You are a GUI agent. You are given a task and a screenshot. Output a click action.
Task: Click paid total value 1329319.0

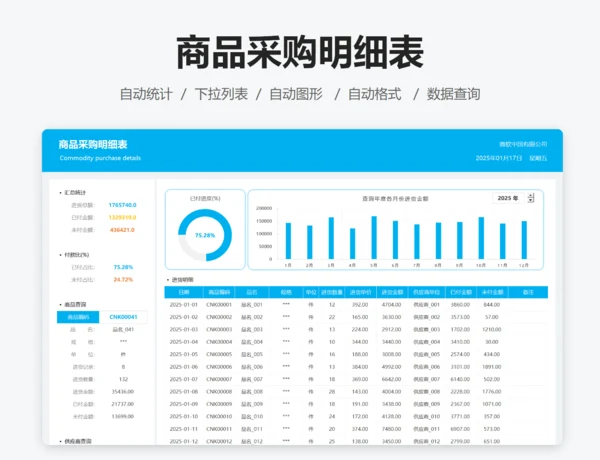coord(122,217)
